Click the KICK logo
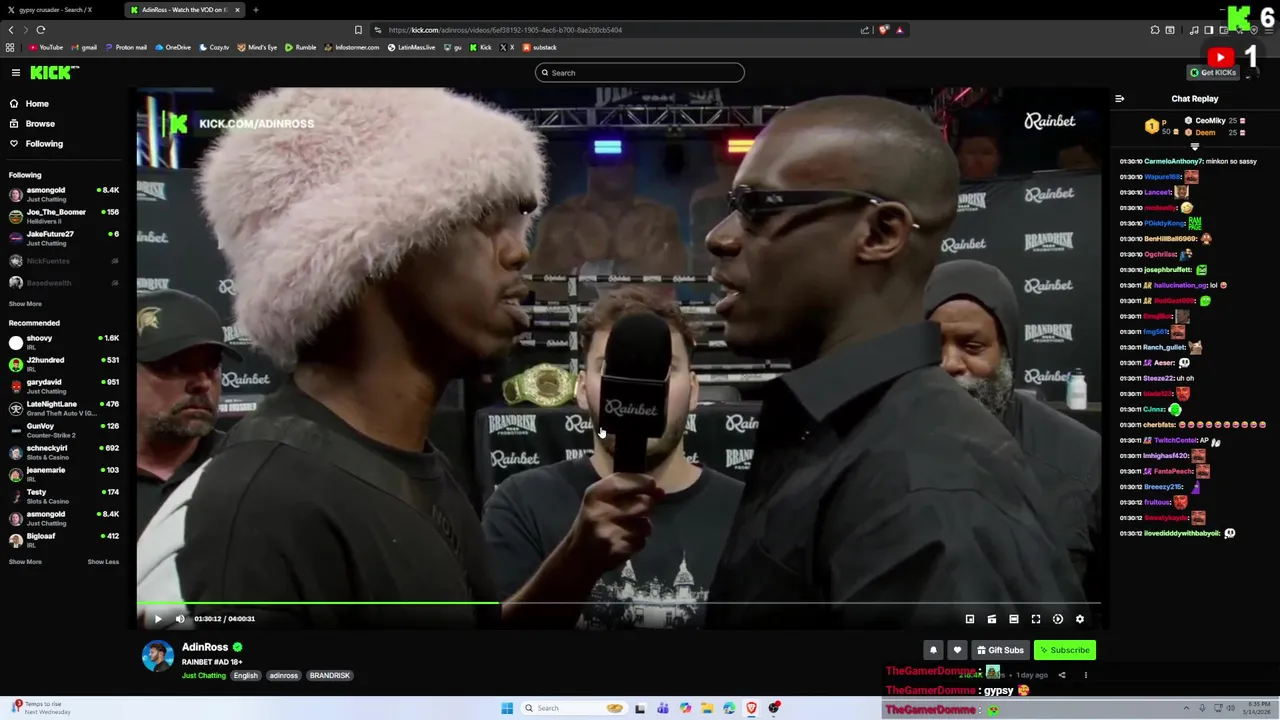This screenshot has width=1280, height=720. pyautogui.click(x=54, y=73)
